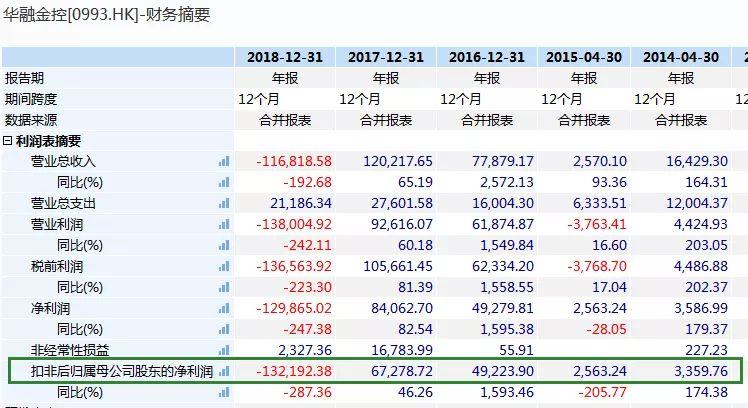Click the 非经常性损益 row label

70,350
